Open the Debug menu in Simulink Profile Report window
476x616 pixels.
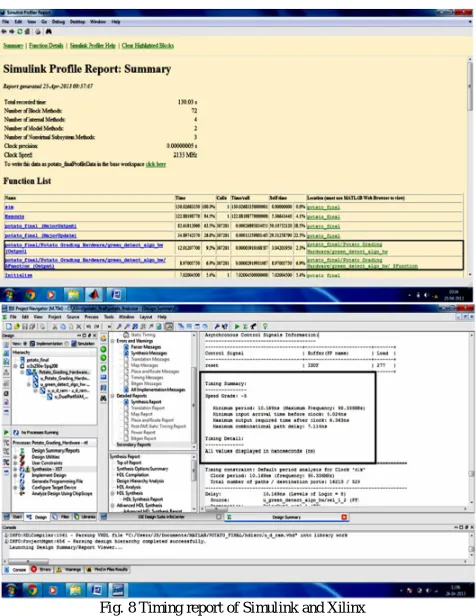coord(58,22)
